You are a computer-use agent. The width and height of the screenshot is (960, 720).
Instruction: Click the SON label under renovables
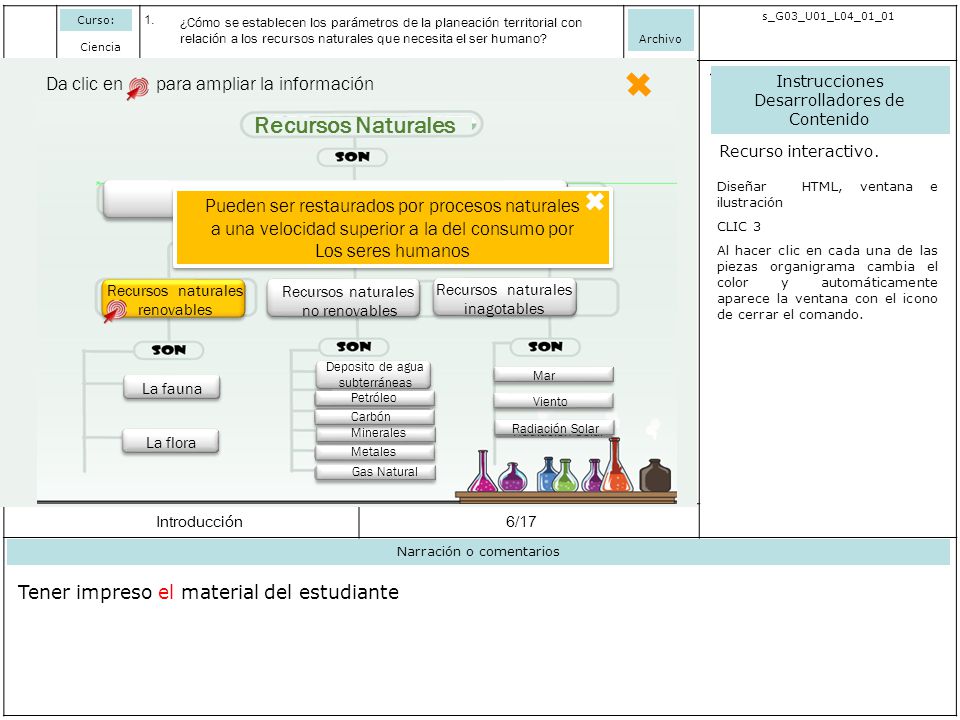click(169, 350)
